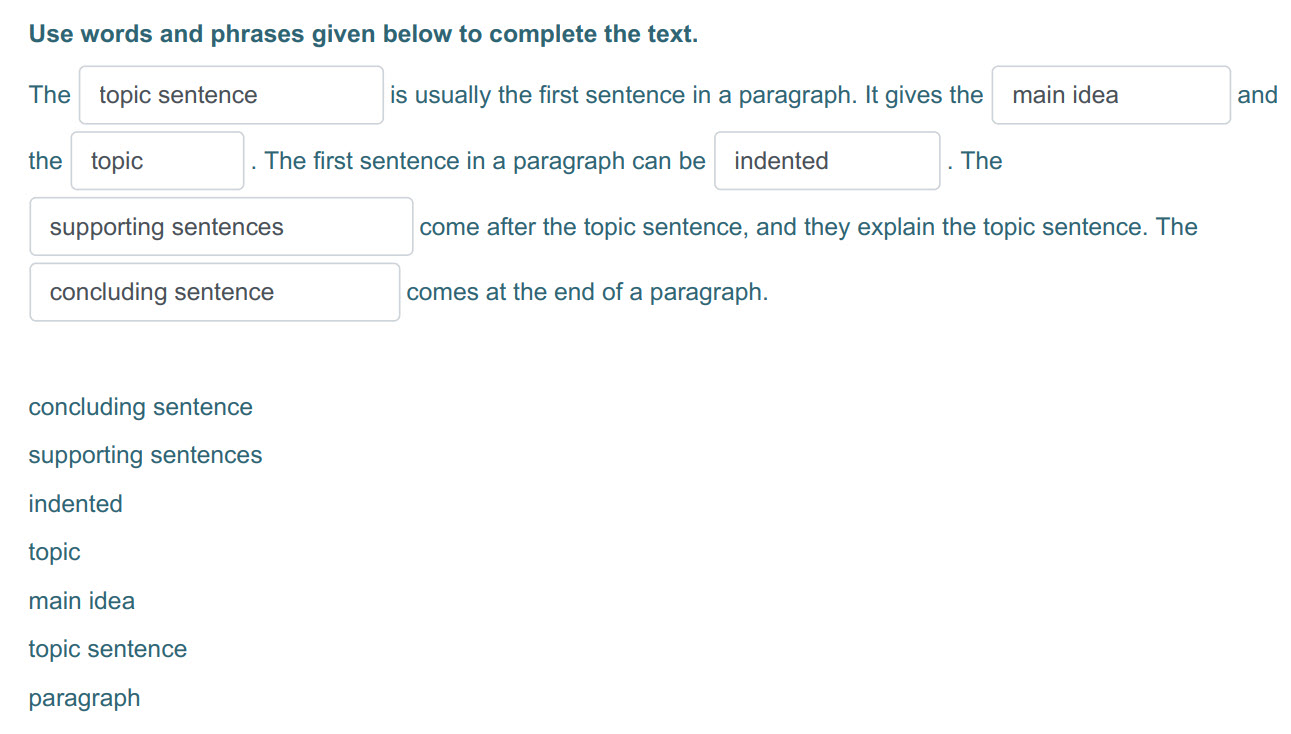Screen dimensions: 1291x734
Task: Click the 'supporting sentences' answer box
Action: click(221, 227)
